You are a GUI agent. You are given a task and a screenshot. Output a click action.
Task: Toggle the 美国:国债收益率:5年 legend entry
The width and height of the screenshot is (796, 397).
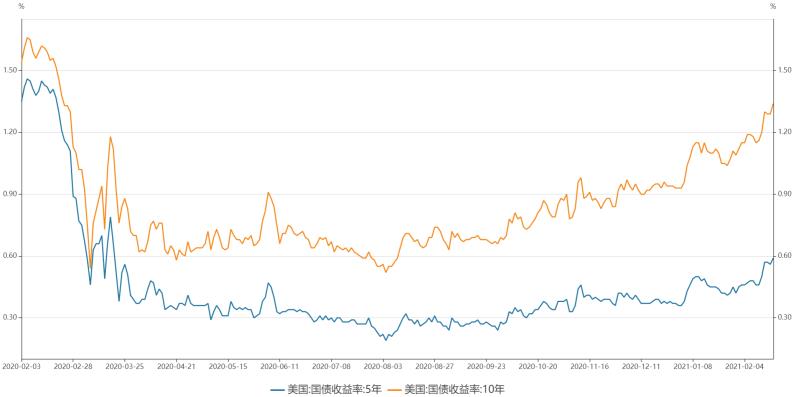[326, 389]
